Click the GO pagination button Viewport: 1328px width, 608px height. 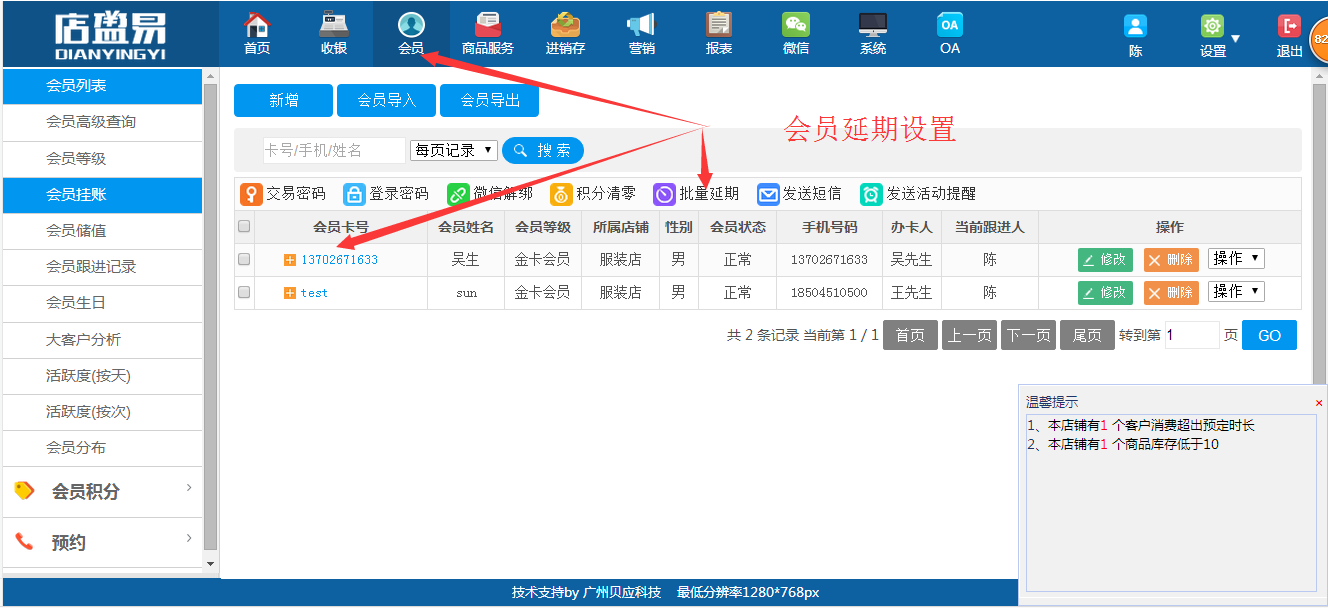pyautogui.click(x=1269, y=335)
